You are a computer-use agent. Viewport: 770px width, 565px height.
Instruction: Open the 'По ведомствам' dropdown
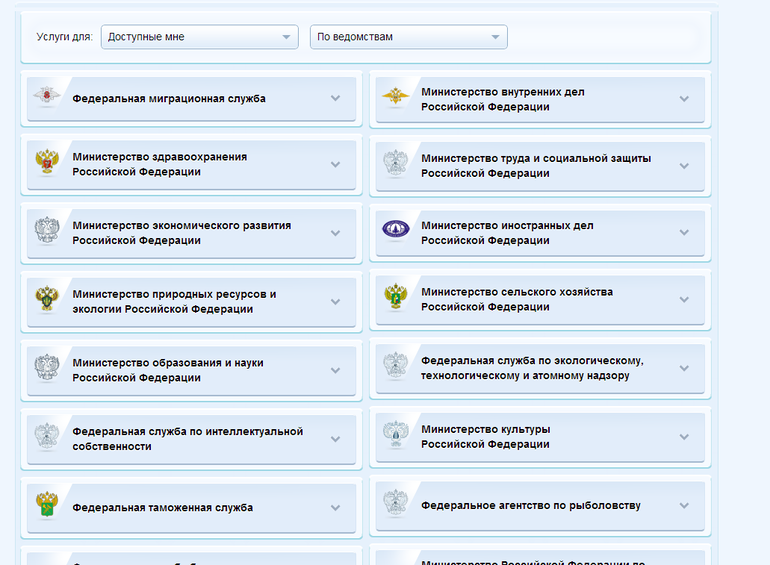click(x=409, y=37)
